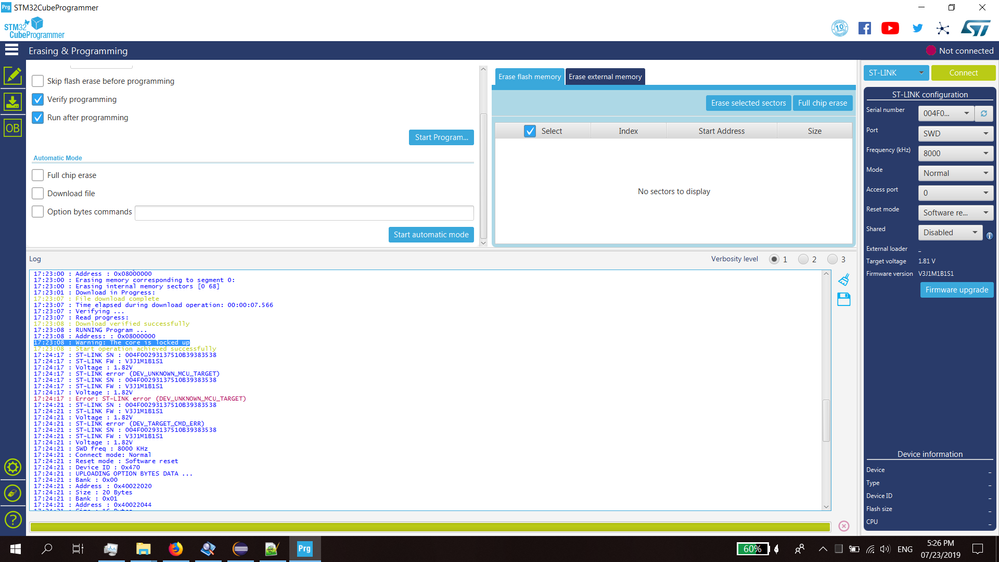Viewport: 999px width, 562px height.
Task: Open the Memory & File edition pencil icon
Action: point(13,75)
